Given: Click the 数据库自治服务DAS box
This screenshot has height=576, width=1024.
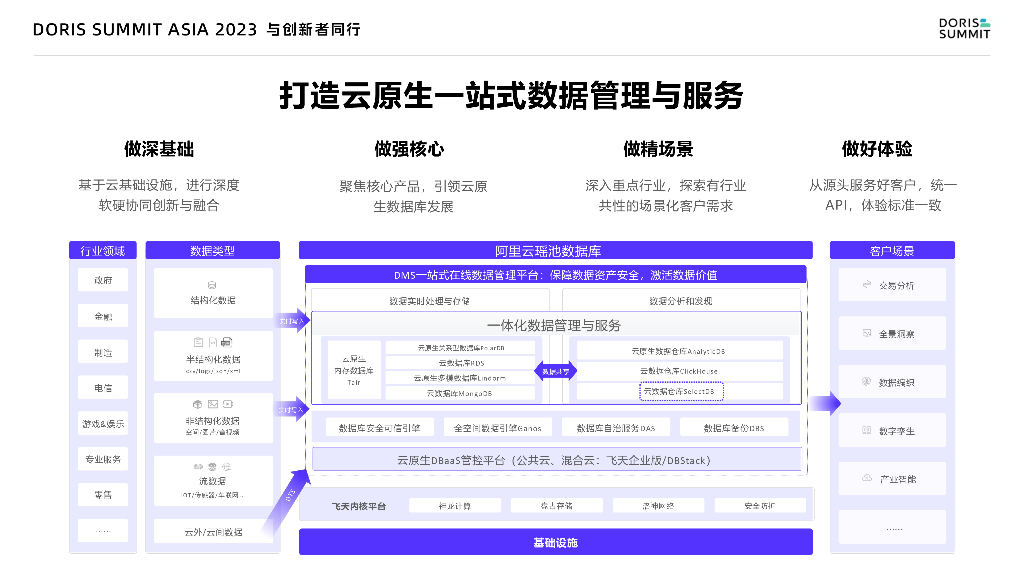Looking at the screenshot, I should [616, 428].
